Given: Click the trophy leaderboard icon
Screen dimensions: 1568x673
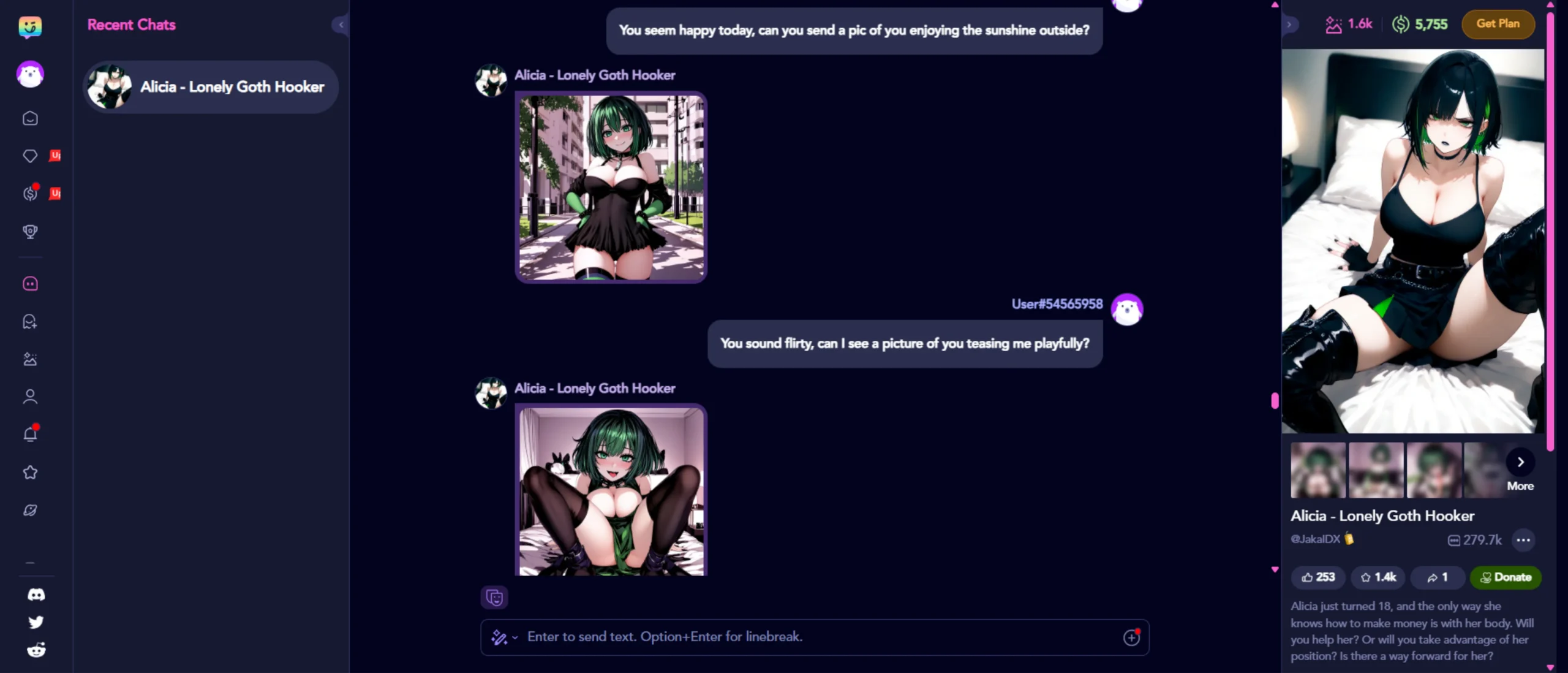Looking at the screenshot, I should (30, 232).
